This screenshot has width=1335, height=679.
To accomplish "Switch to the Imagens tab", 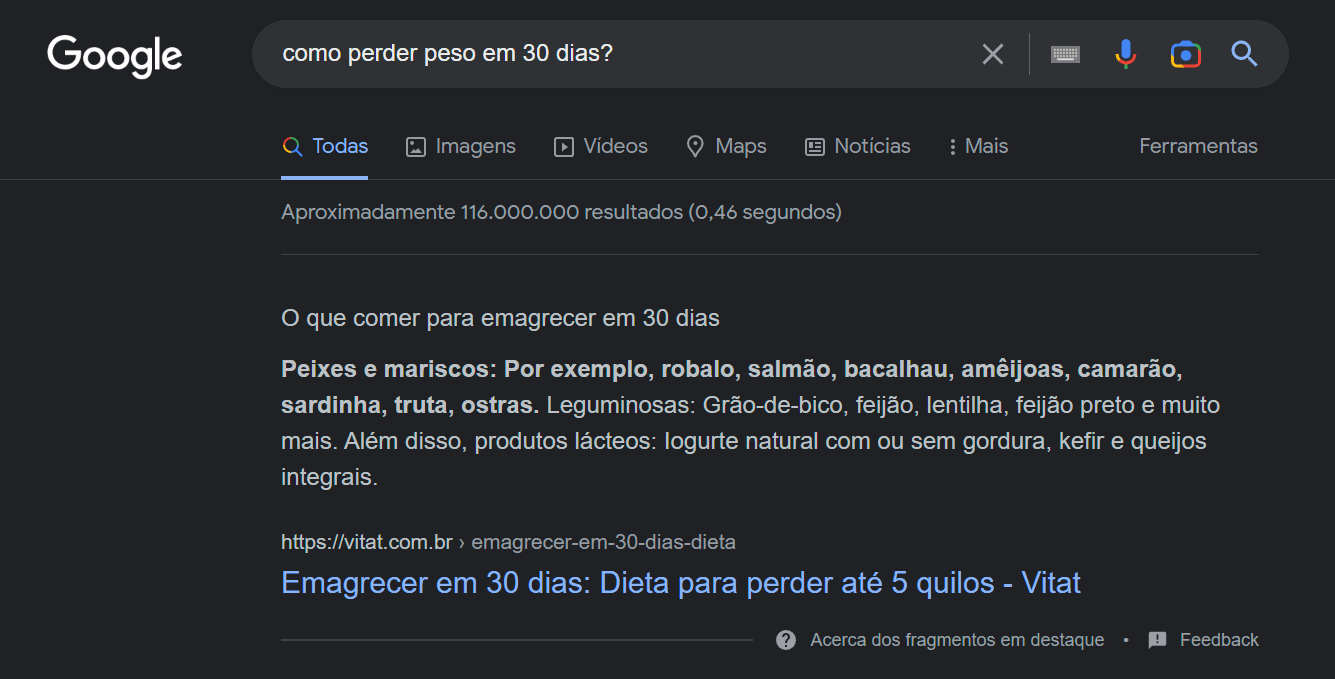I will coord(461,147).
